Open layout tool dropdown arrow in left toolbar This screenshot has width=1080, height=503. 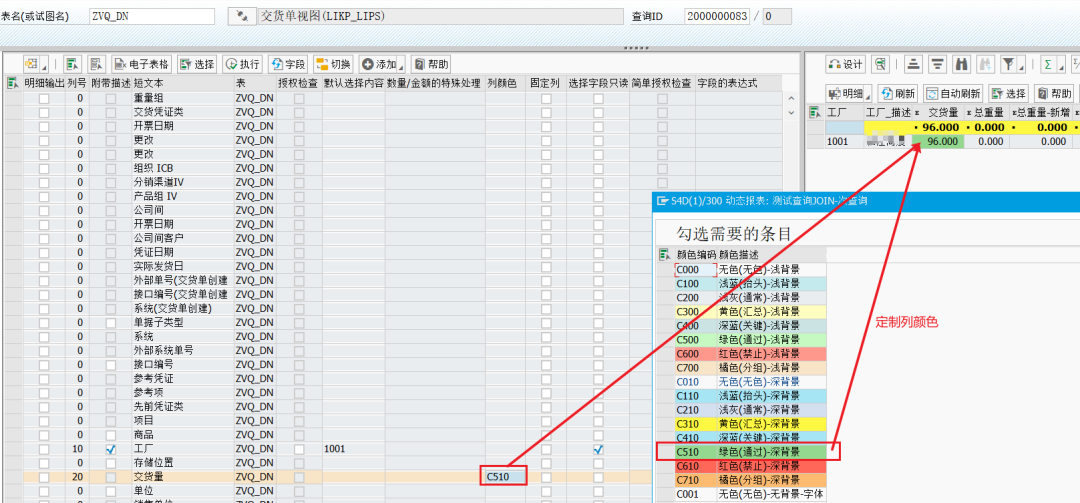tap(45, 65)
